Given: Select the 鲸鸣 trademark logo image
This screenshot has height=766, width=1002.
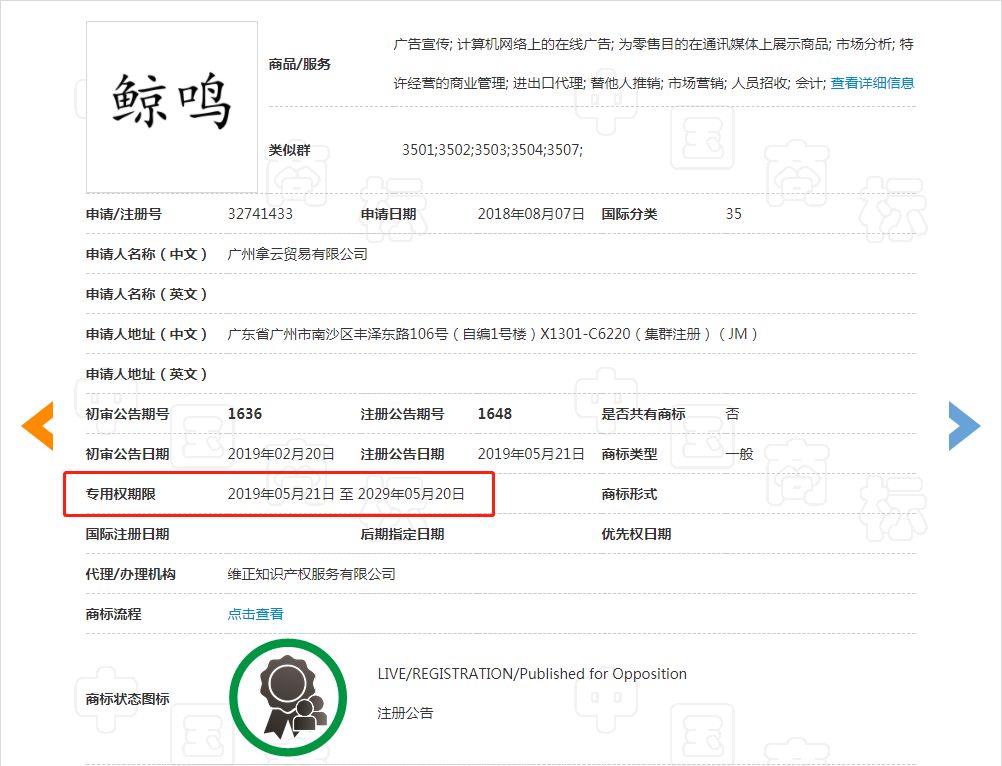Looking at the screenshot, I should coord(170,107).
